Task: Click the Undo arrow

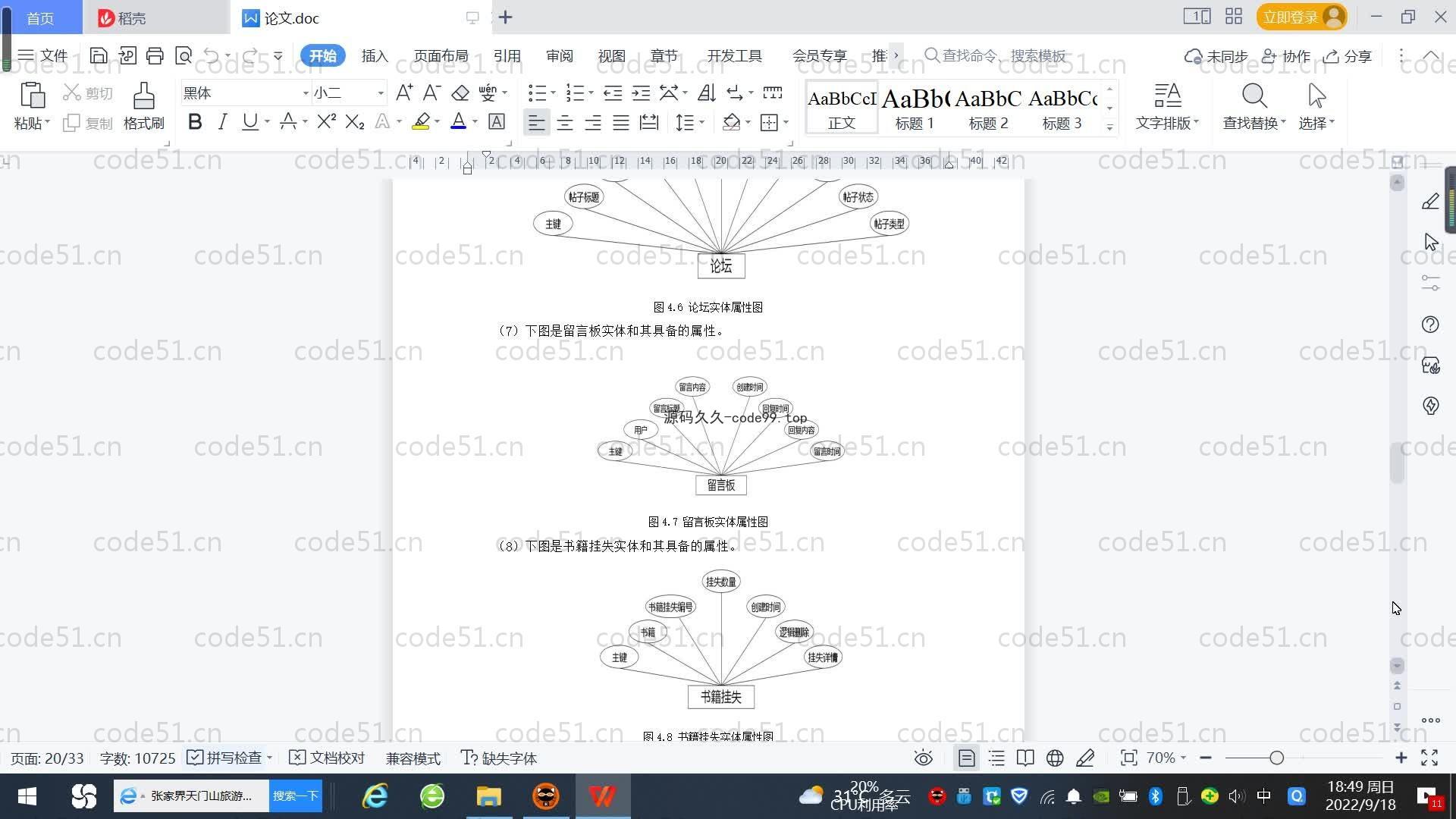Action: click(x=212, y=55)
